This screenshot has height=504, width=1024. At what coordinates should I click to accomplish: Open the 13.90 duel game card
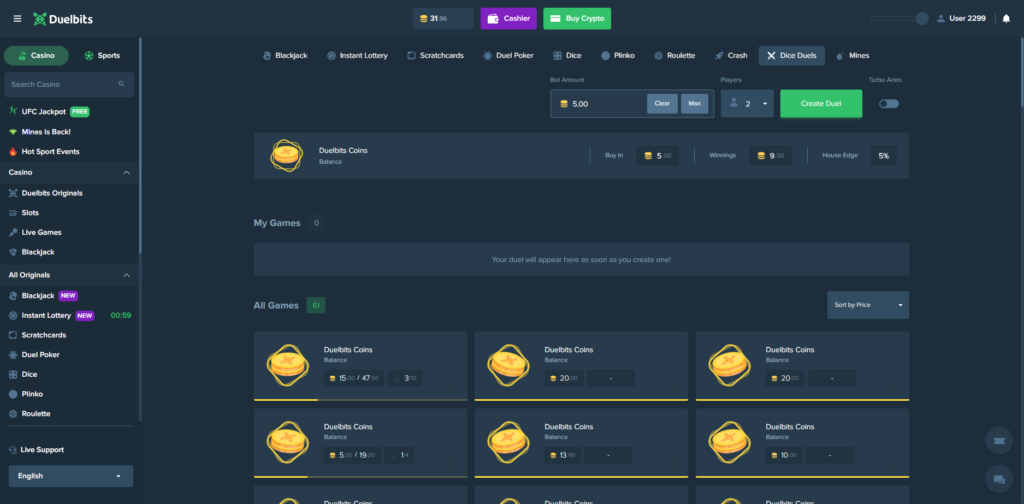pyautogui.click(x=581, y=443)
